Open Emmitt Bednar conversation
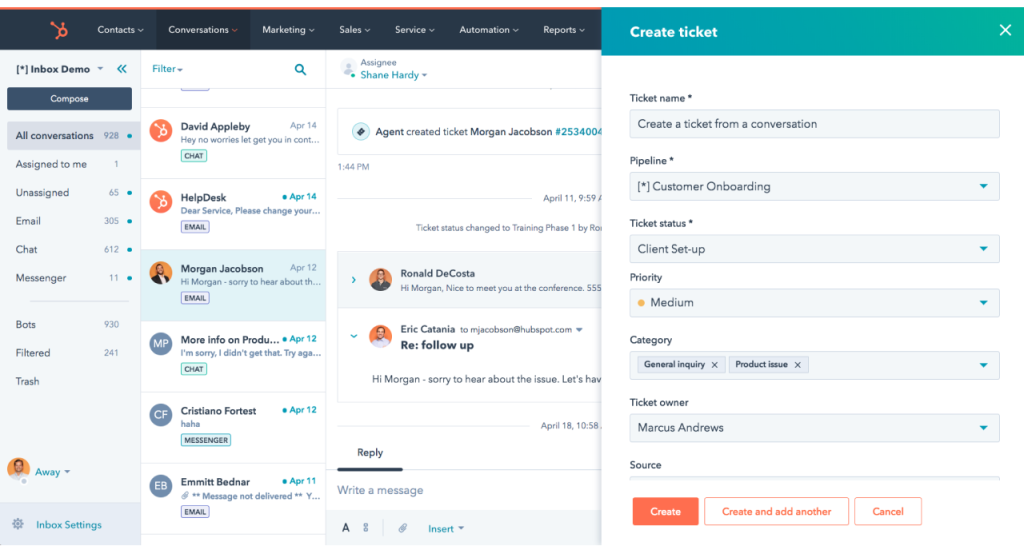This screenshot has width=1024, height=558. (x=233, y=499)
